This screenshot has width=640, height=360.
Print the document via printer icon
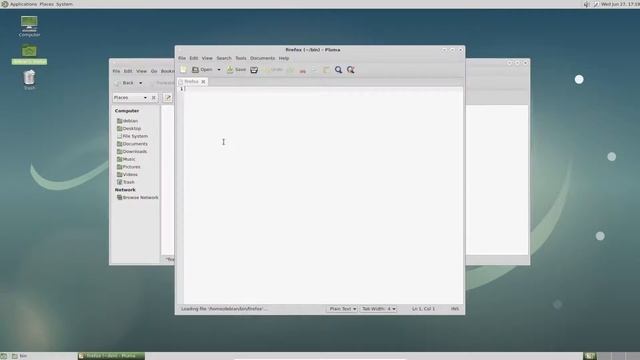tap(254, 70)
